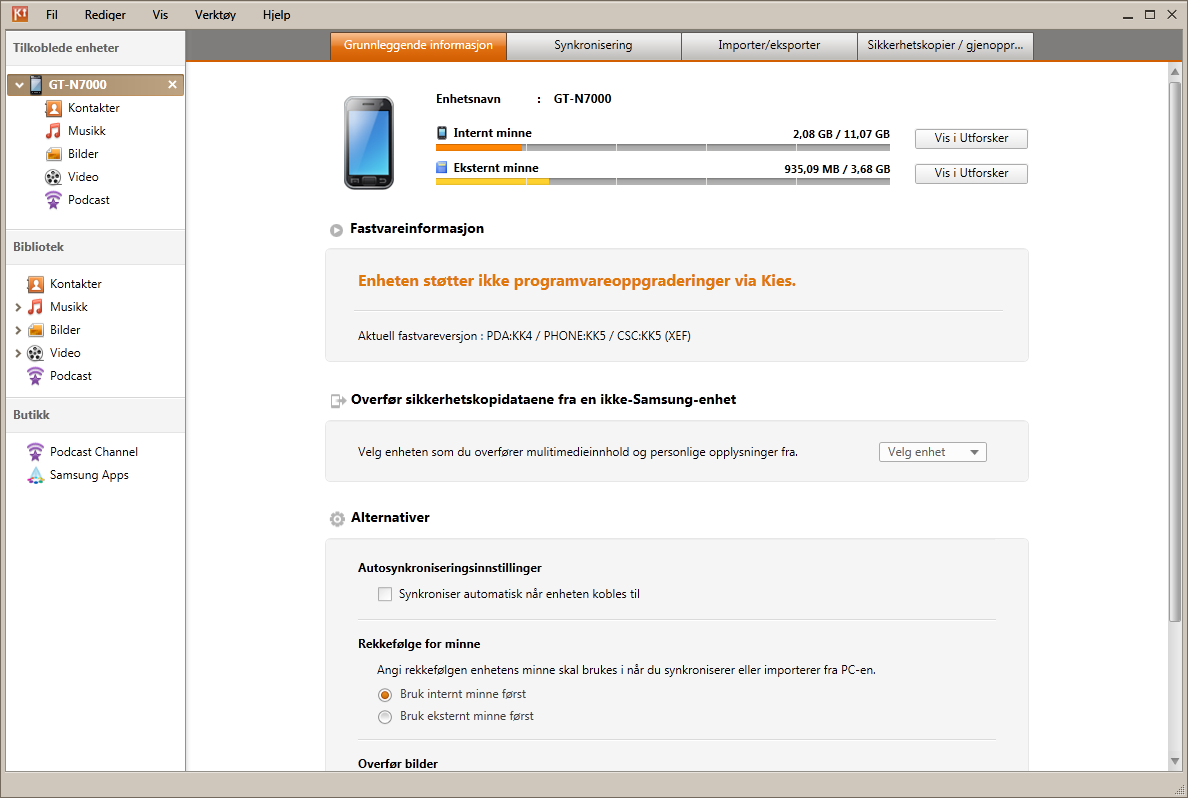
Task: Enable Synkroniser automatisk når enheten kobles til
Action: 385,594
